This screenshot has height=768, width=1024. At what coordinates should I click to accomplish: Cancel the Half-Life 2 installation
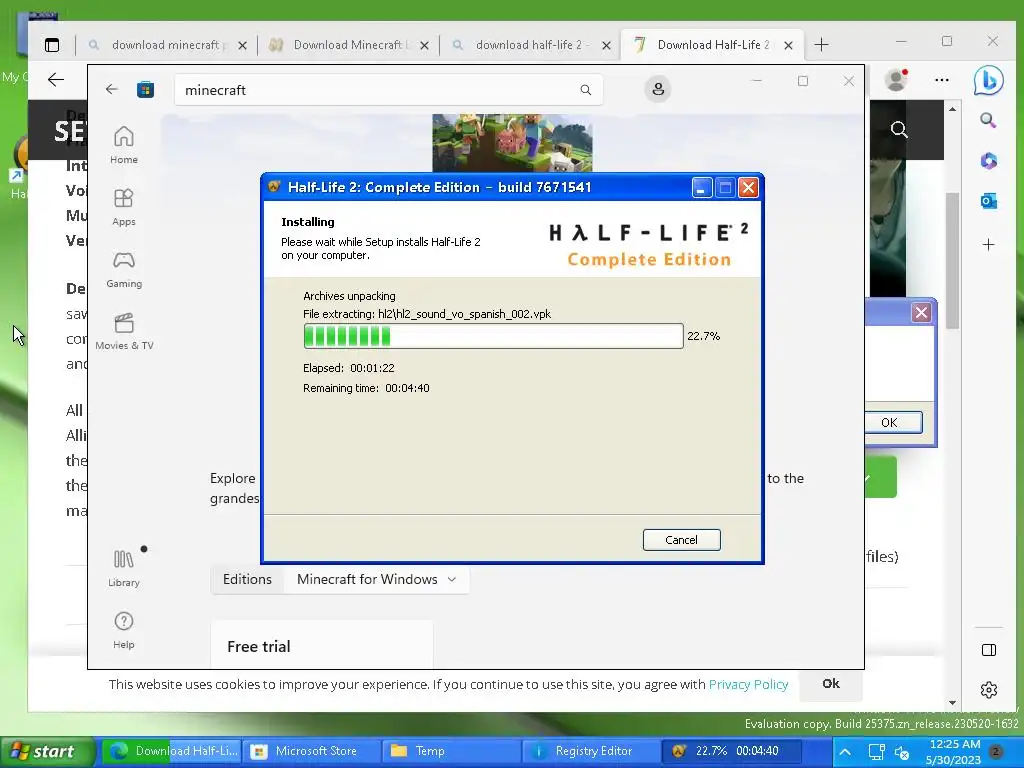click(x=681, y=540)
